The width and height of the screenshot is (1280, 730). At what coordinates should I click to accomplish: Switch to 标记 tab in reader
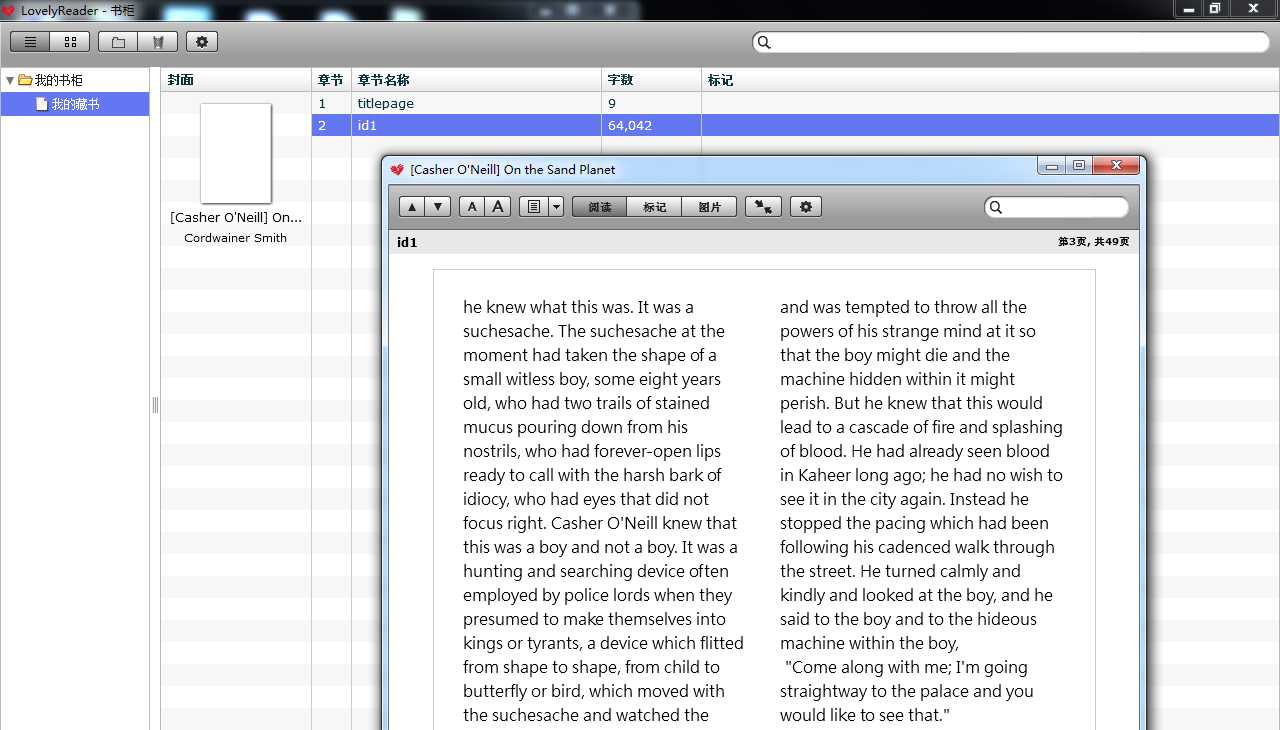click(x=655, y=207)
